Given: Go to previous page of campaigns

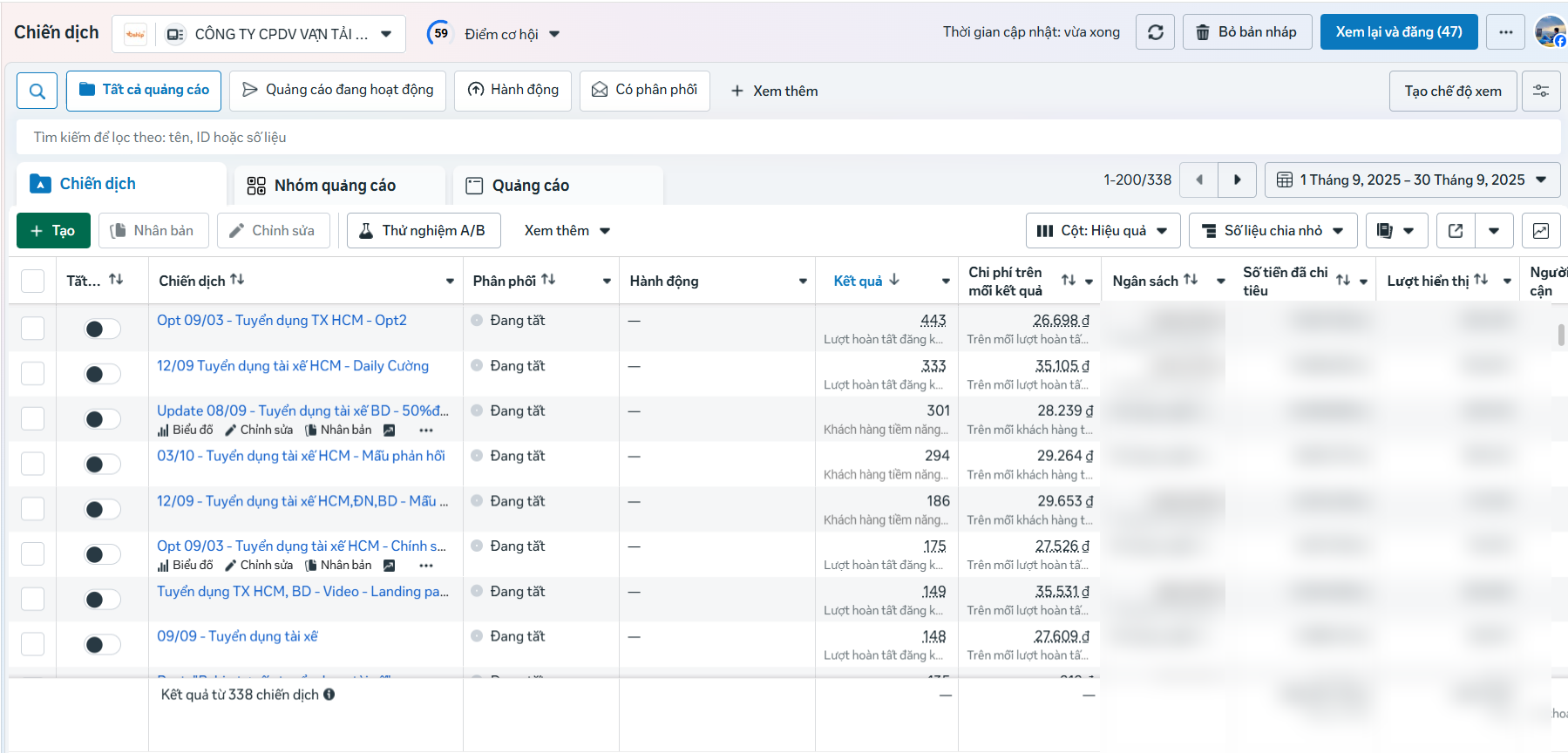Looking at the screenshot, I should pyautogui.click(x=1198, y=180).
